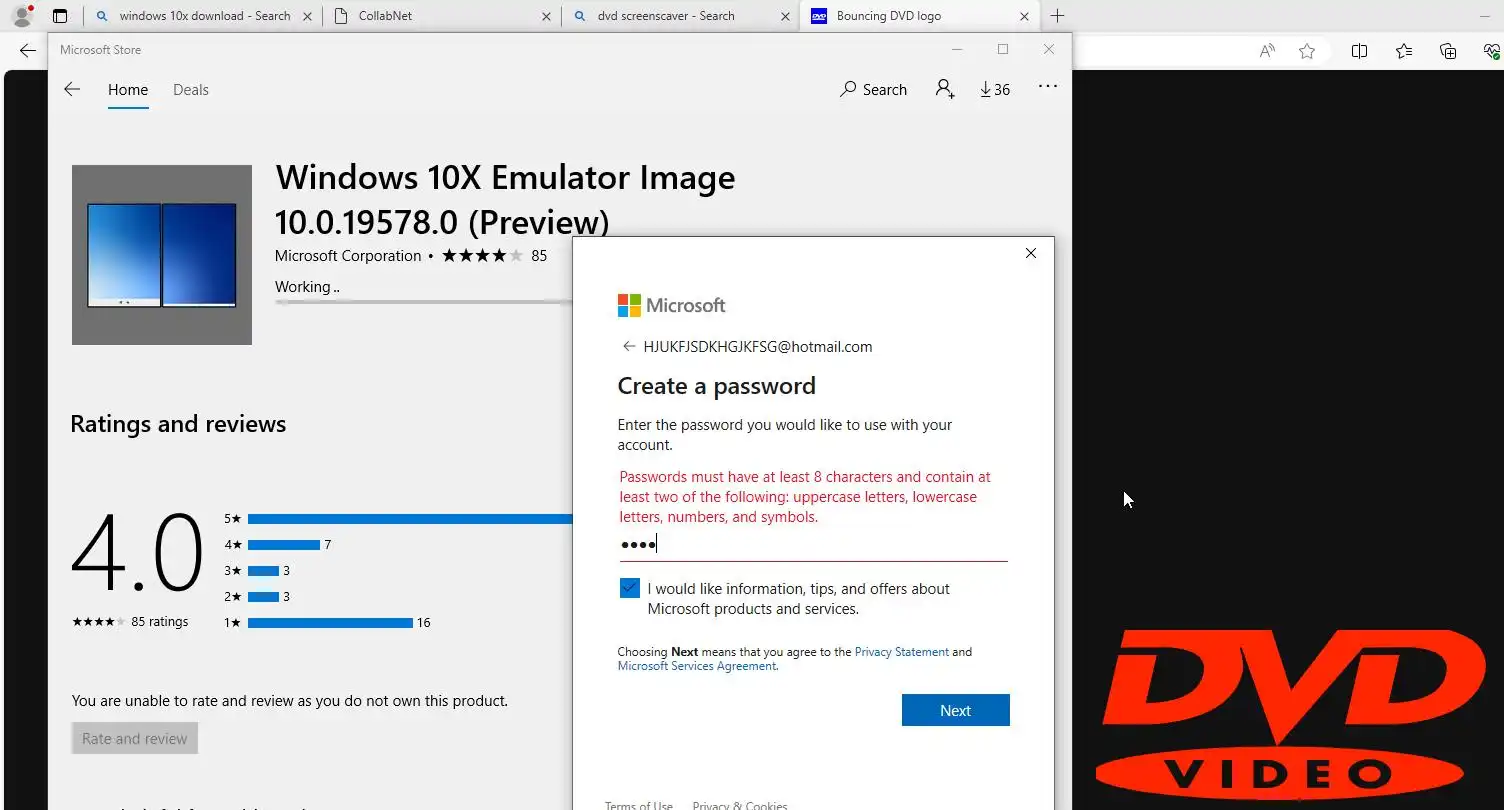This screenshot has width=1504, height=810.
Task: Go back from the hotmail email address
Action: point(629,346)
